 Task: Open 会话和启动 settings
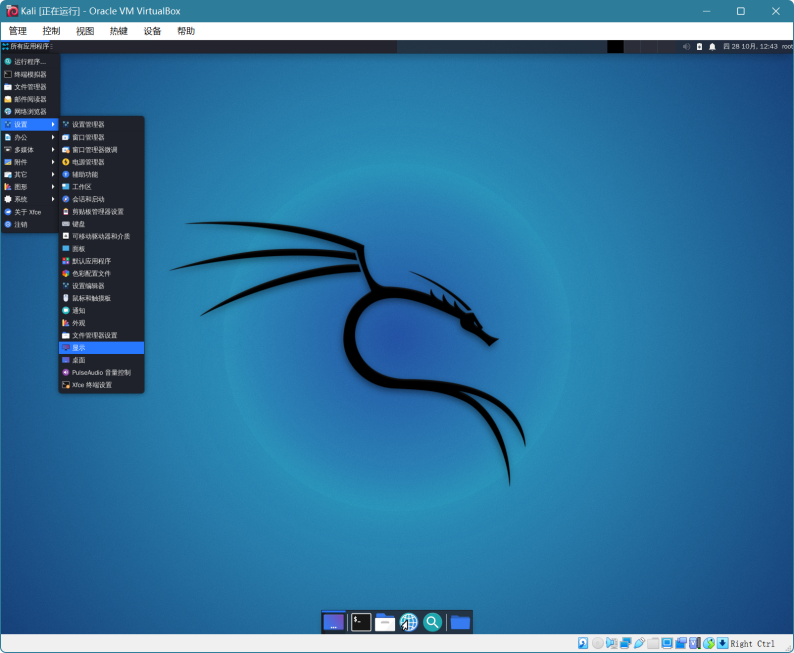(x=102, y=199)
